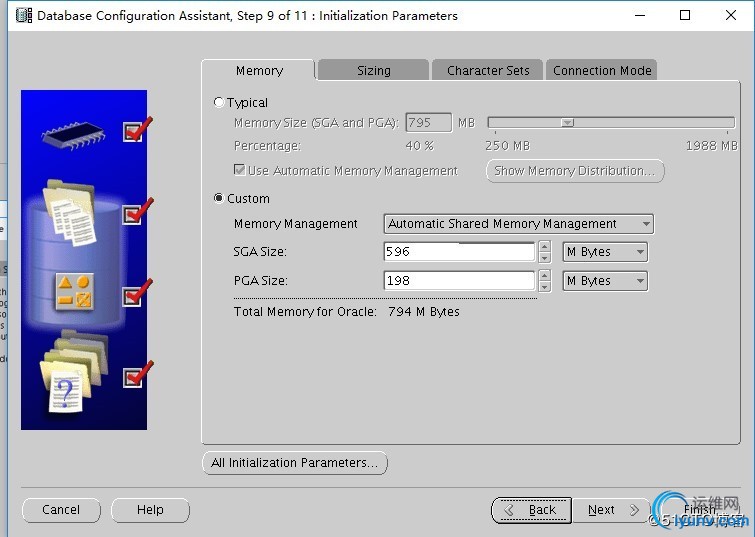Maximize the Database Configuration Assistant window

[x=685, y=15]
